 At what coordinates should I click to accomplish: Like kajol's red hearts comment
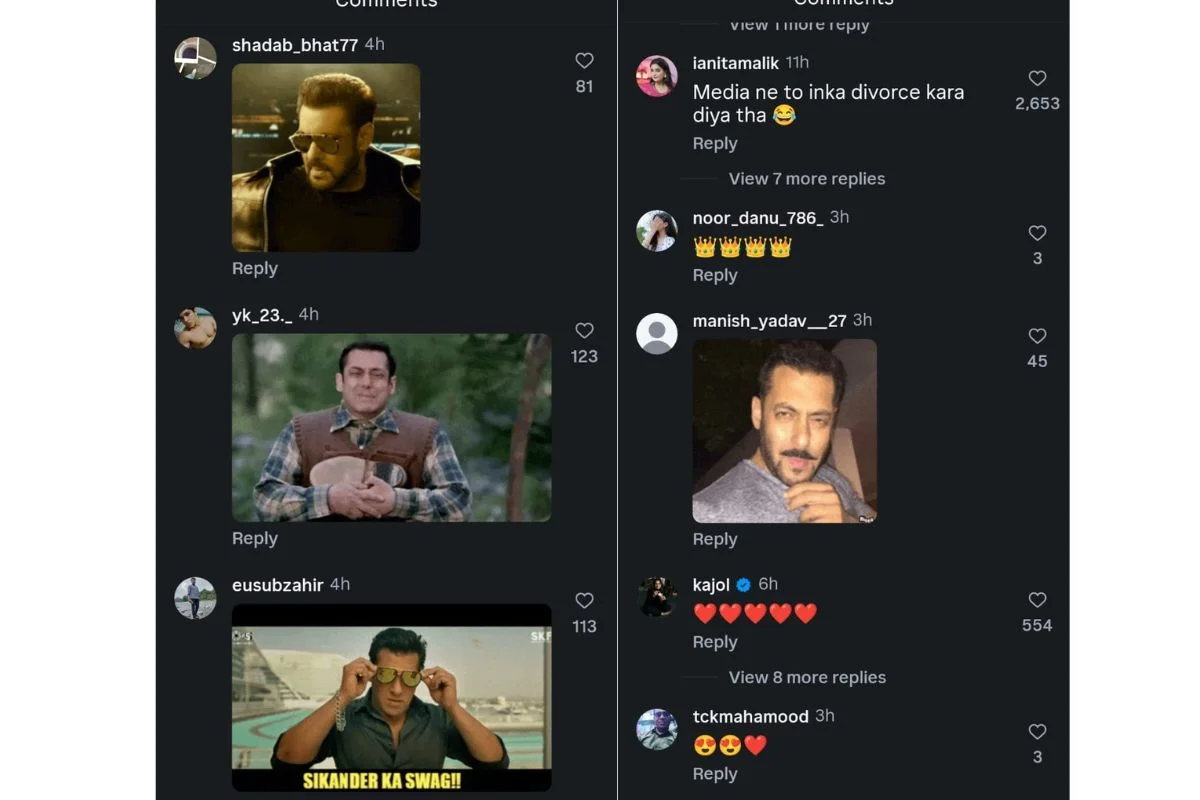(1037, 600)
